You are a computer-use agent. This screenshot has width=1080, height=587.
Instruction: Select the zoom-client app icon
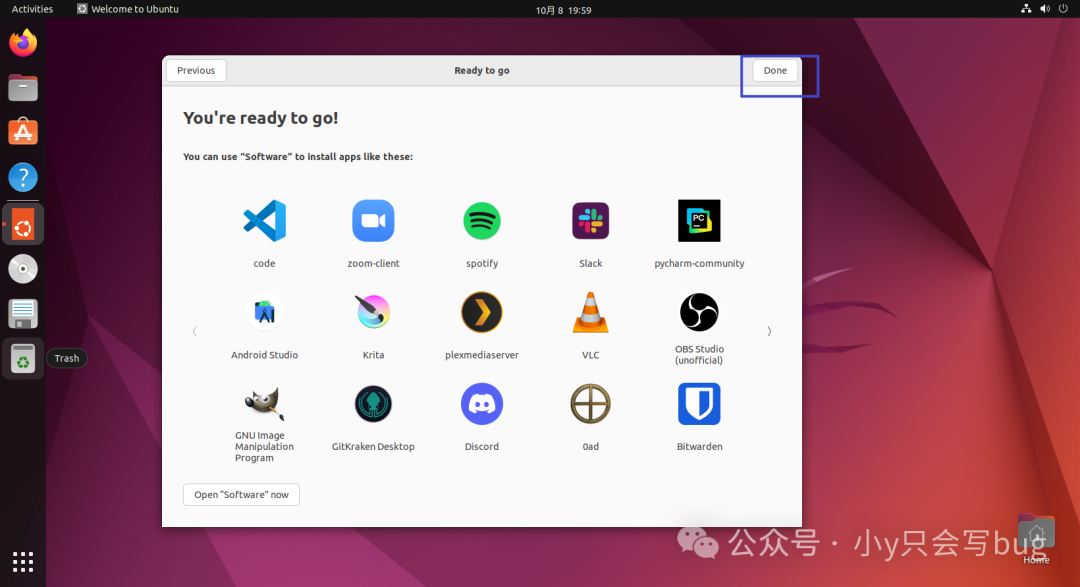(x=373, y=220)
